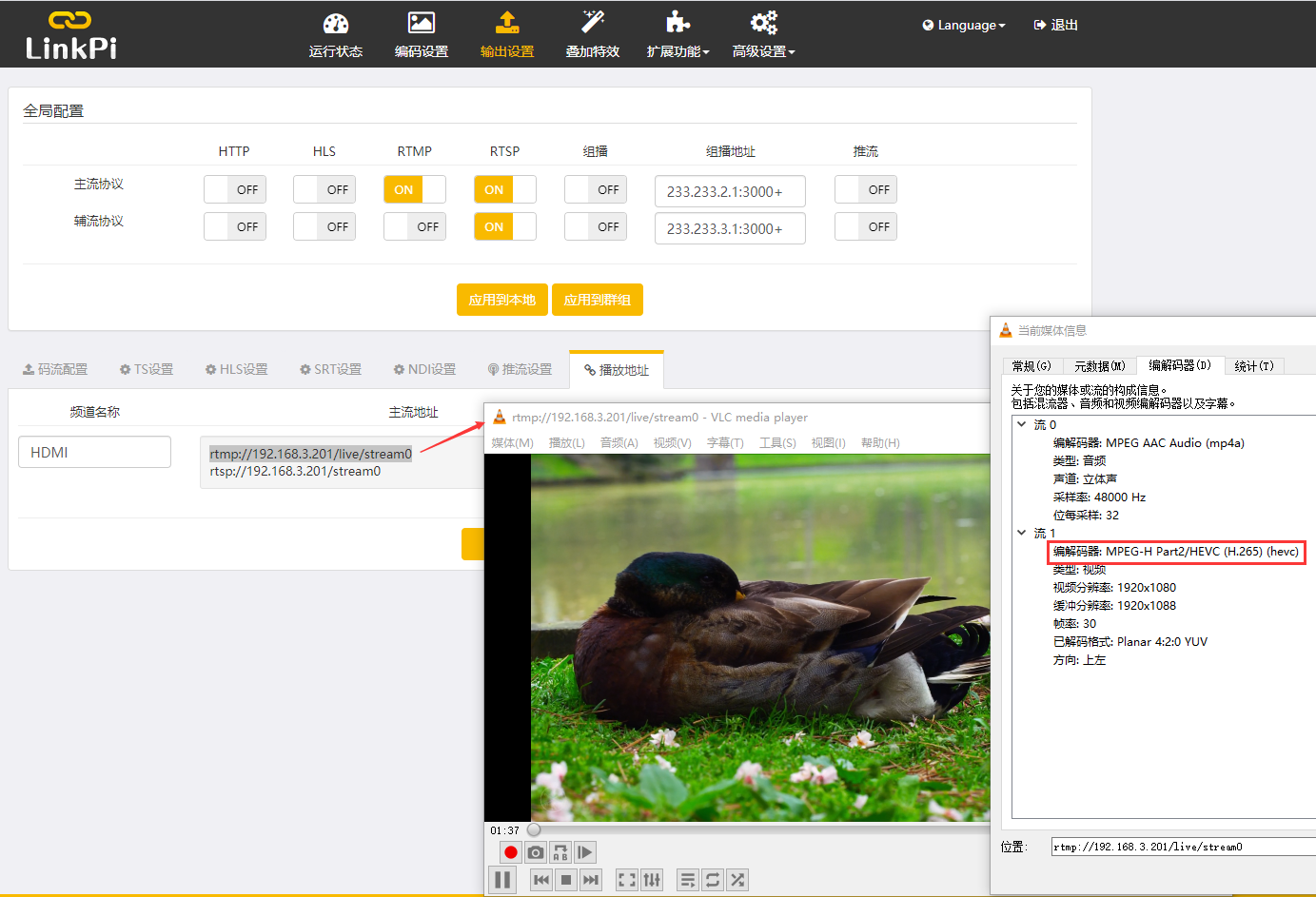
Task: Open VLC's extended settings equalizer icon
Action: [x=652, y=879]
